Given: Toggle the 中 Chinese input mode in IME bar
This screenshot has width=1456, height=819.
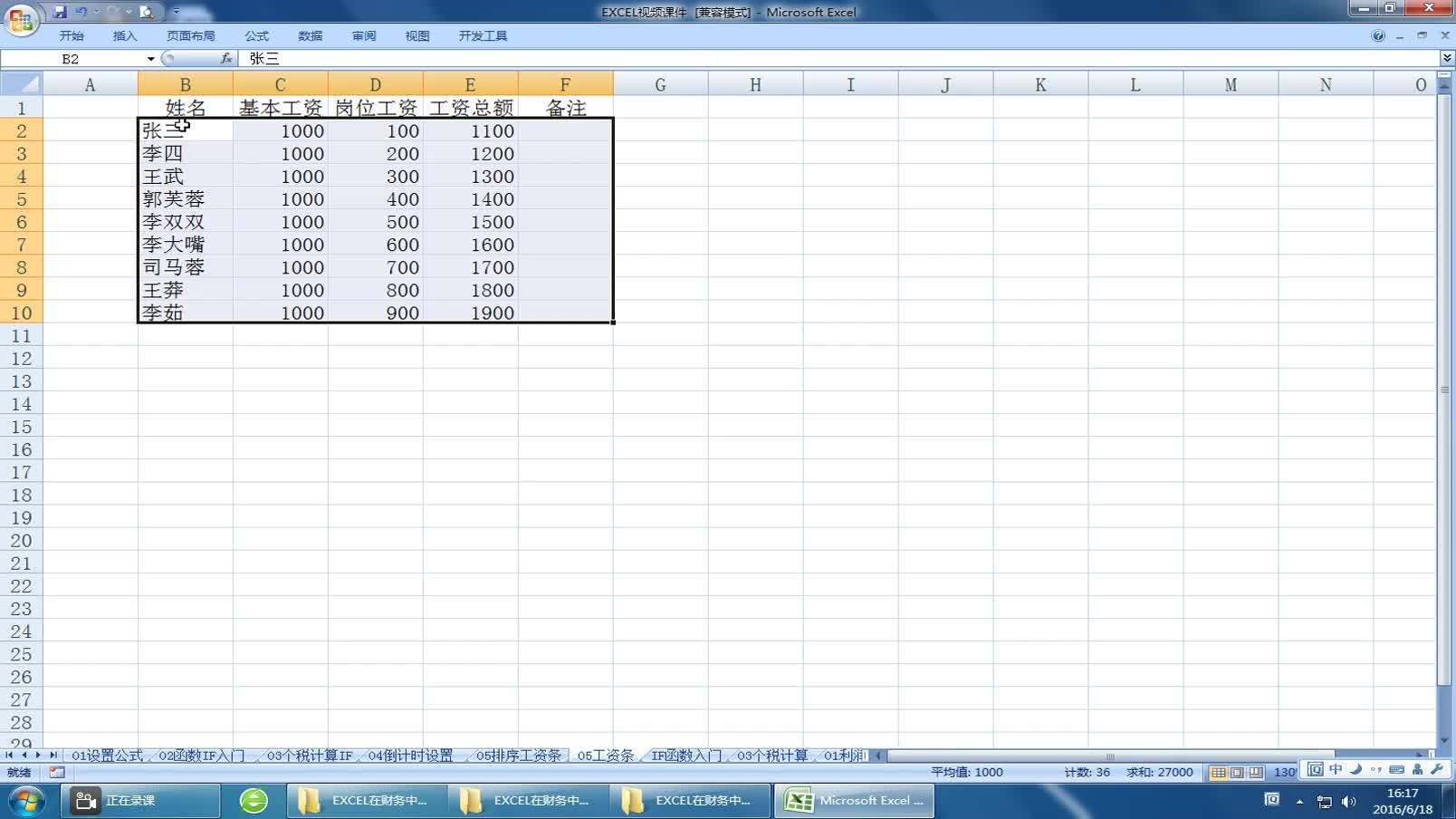Looking at the screenshot, I should point(1336,769).
